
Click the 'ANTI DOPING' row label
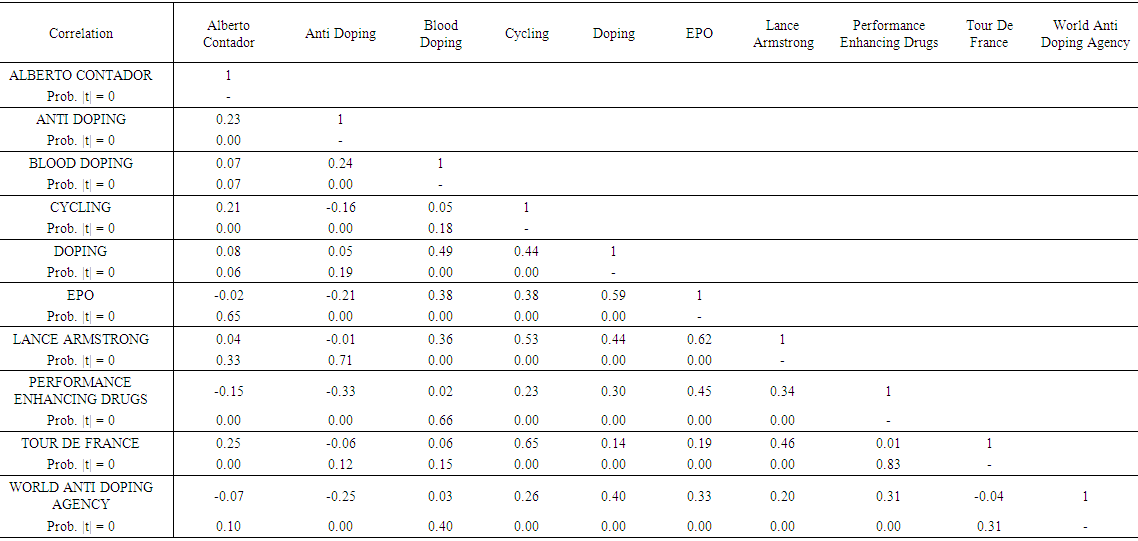81,119
